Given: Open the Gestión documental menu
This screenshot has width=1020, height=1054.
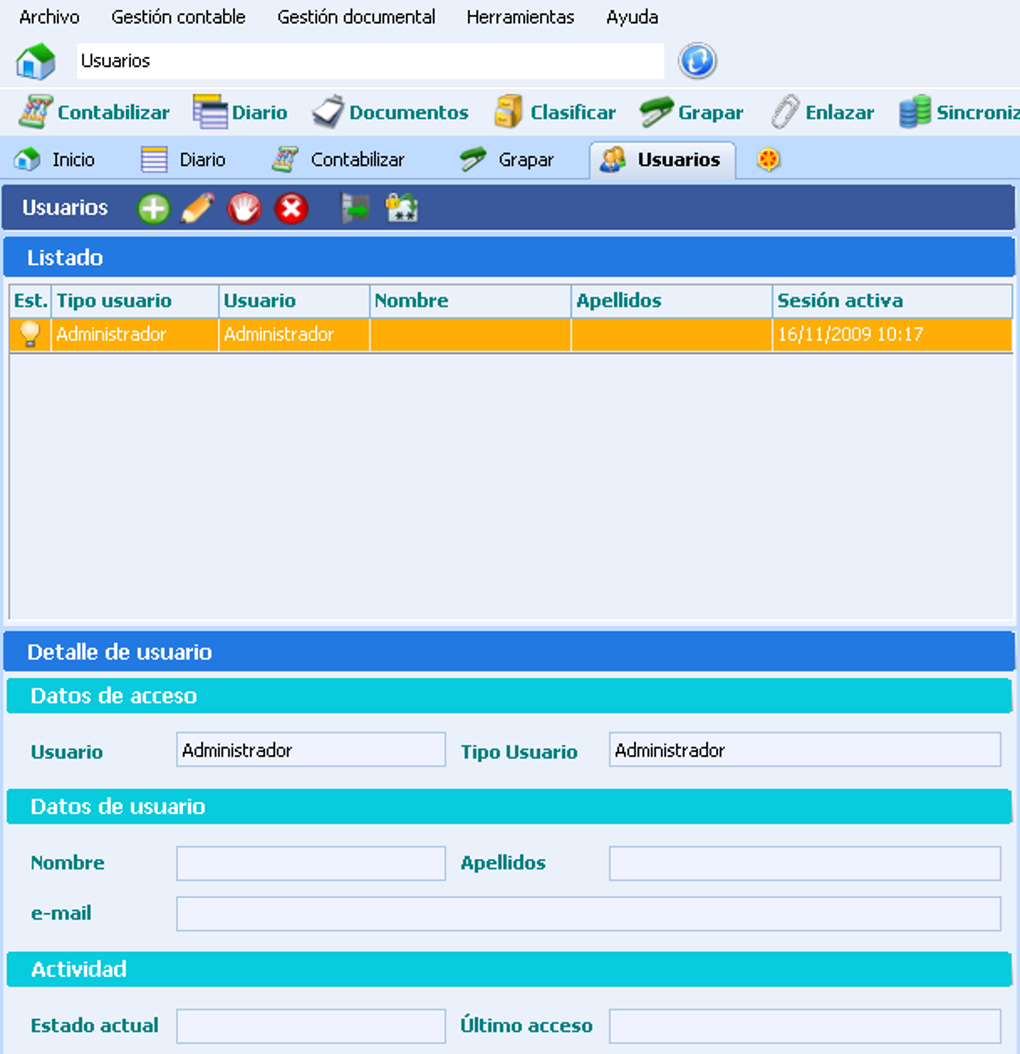Looking at the screenshot, I should coord(356,17).
